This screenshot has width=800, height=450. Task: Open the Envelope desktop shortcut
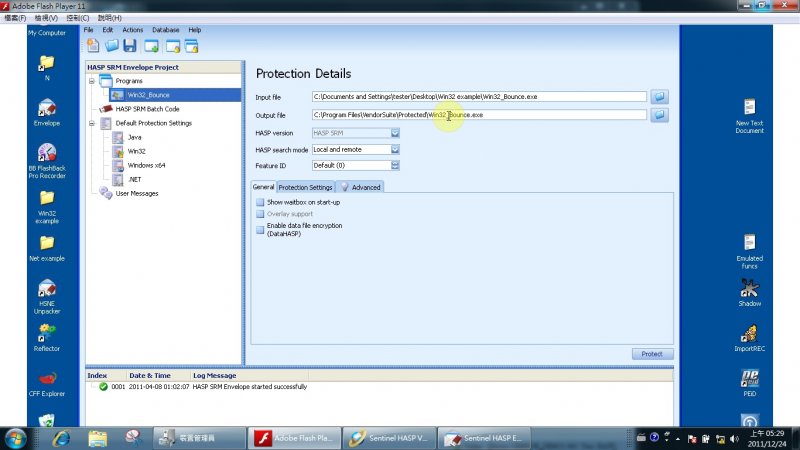[47, 112]
